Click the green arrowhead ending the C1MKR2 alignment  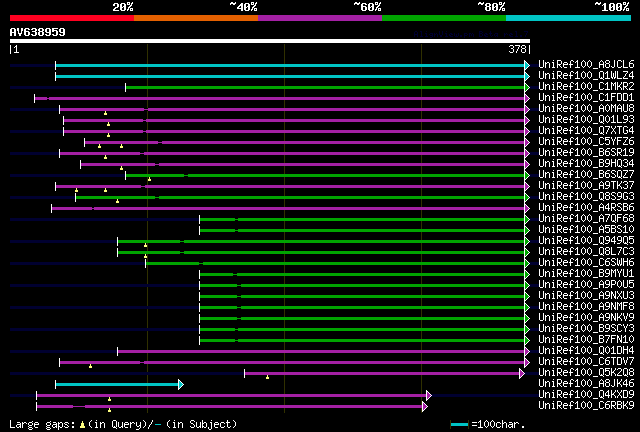[527, 87]
